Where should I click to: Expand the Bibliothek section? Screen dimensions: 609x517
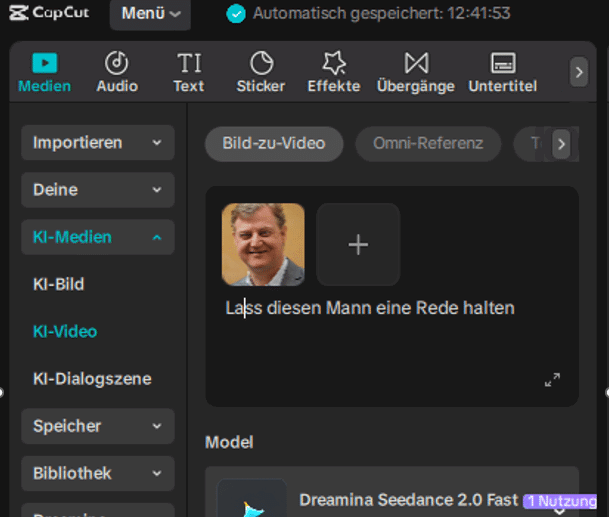[98, 473]
